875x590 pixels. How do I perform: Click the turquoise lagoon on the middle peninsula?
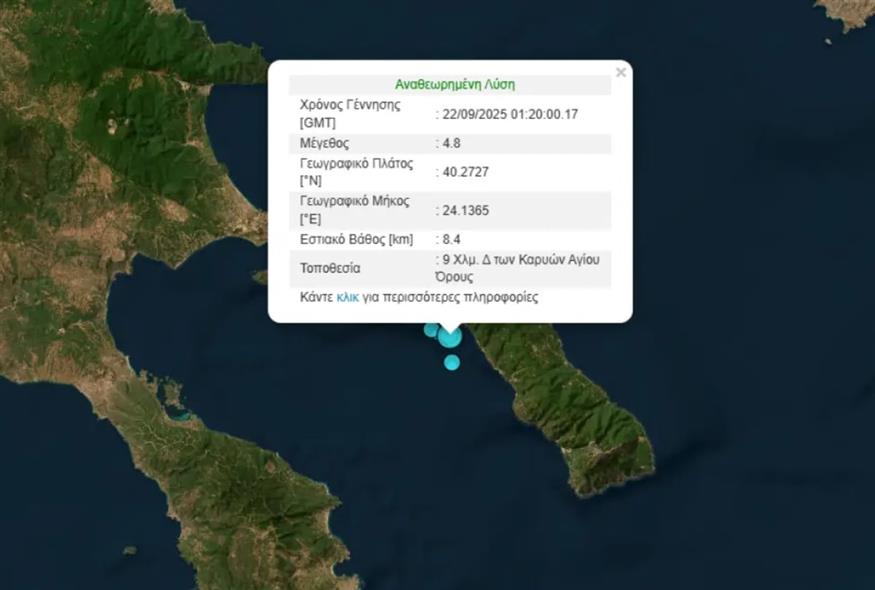coord(181,415)
